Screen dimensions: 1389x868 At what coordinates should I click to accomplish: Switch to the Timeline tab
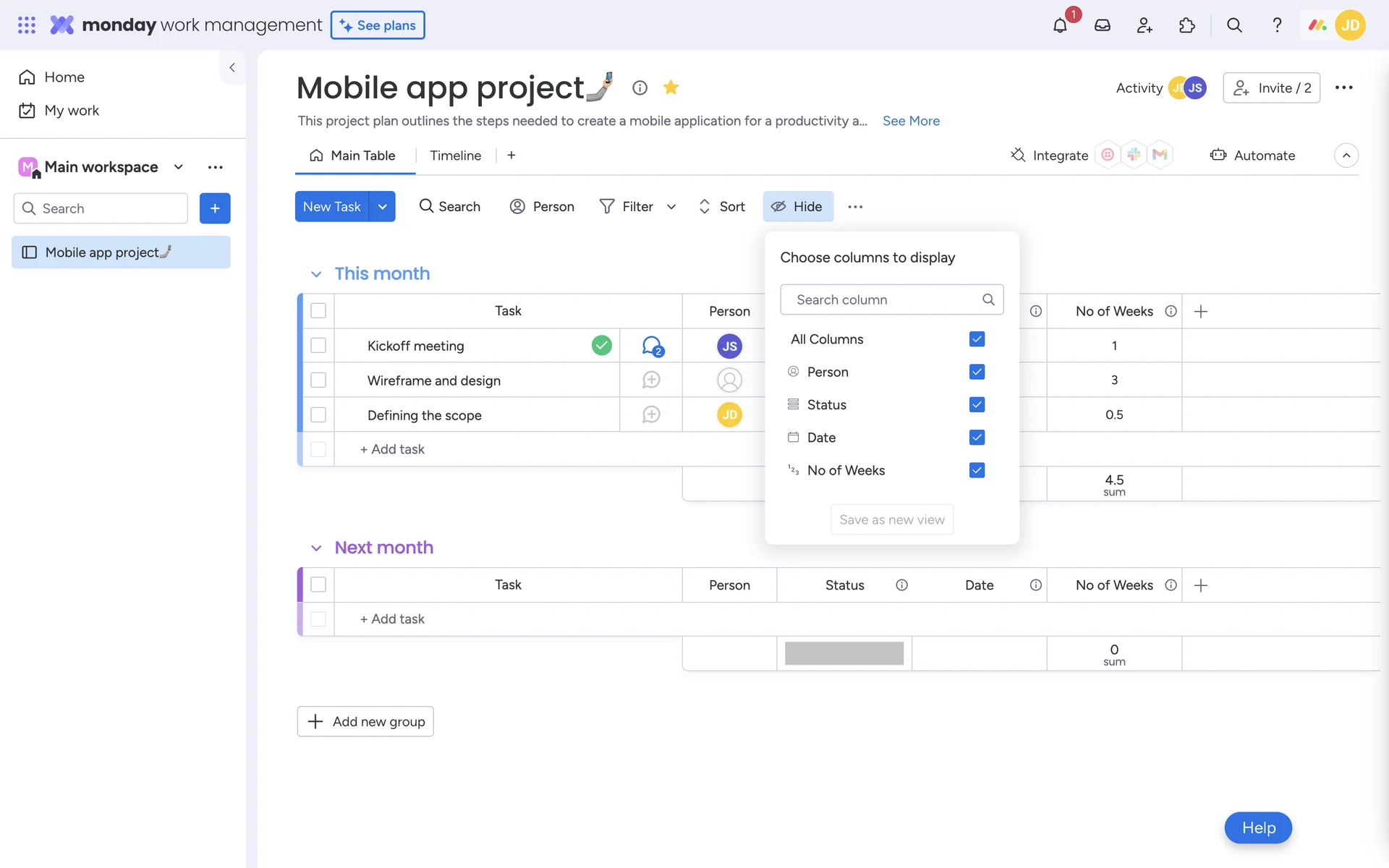tap(455, 156)
